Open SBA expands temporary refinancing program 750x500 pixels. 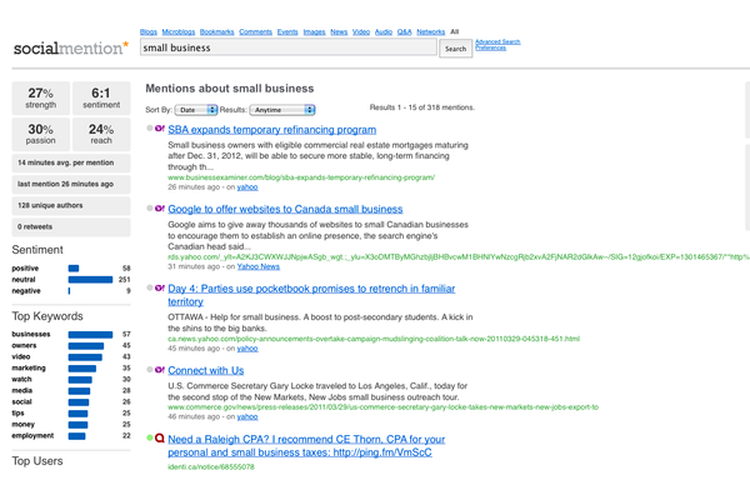click(272, 130)
